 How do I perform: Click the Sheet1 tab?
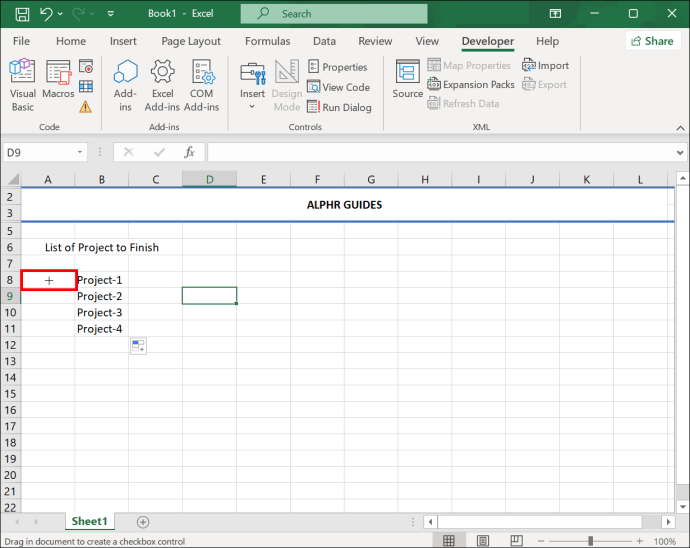point(90,521)
